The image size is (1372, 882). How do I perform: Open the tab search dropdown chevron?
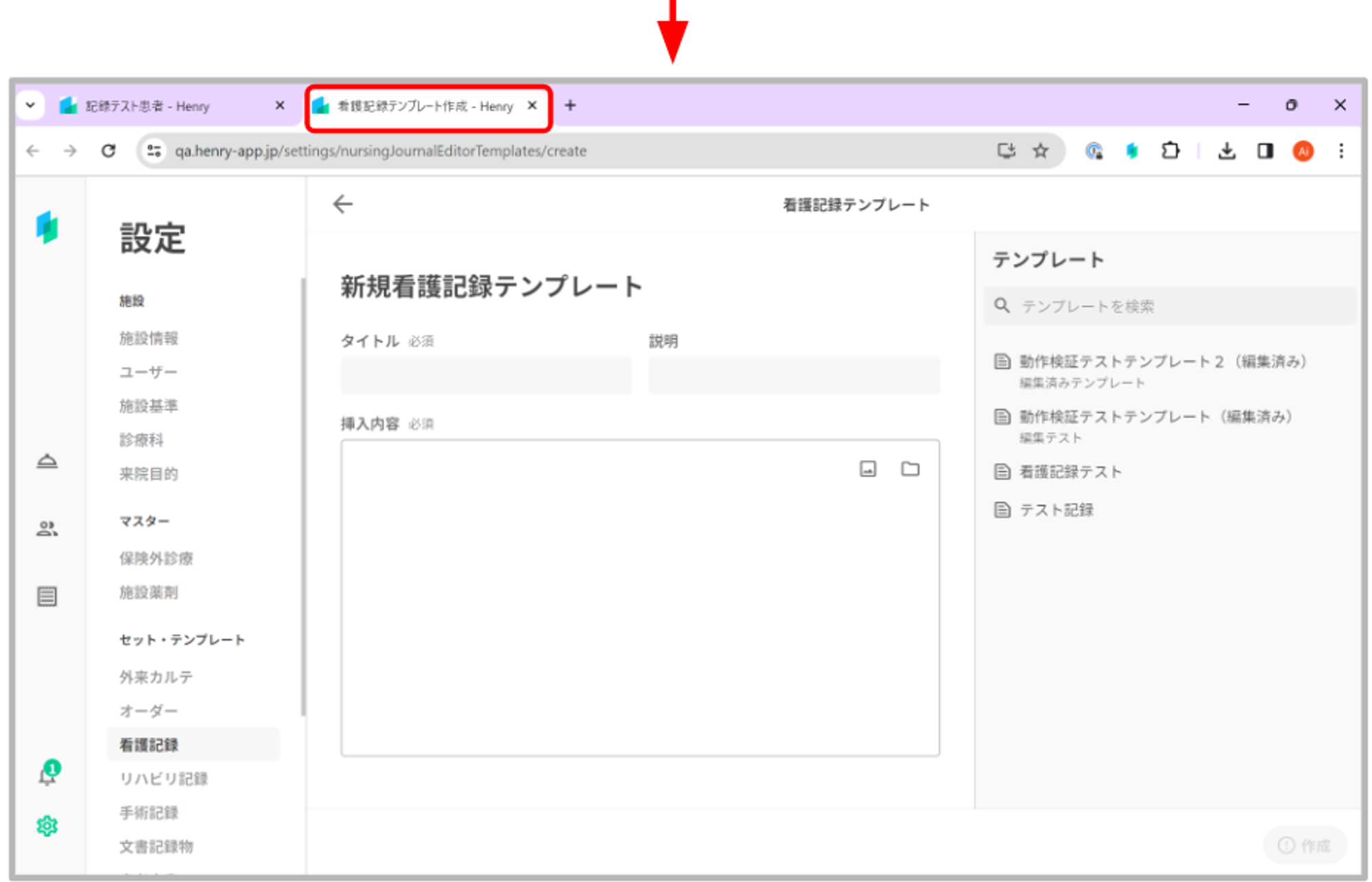click(x=30, y=106)
